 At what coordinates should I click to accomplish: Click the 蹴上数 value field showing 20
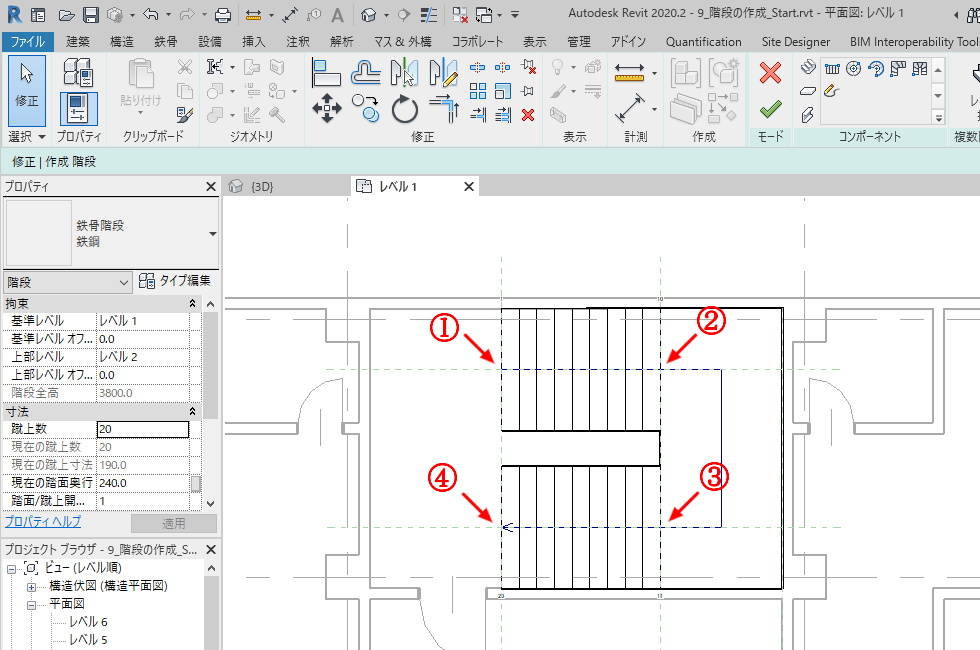pyautogui.click(x=142, y=429)
